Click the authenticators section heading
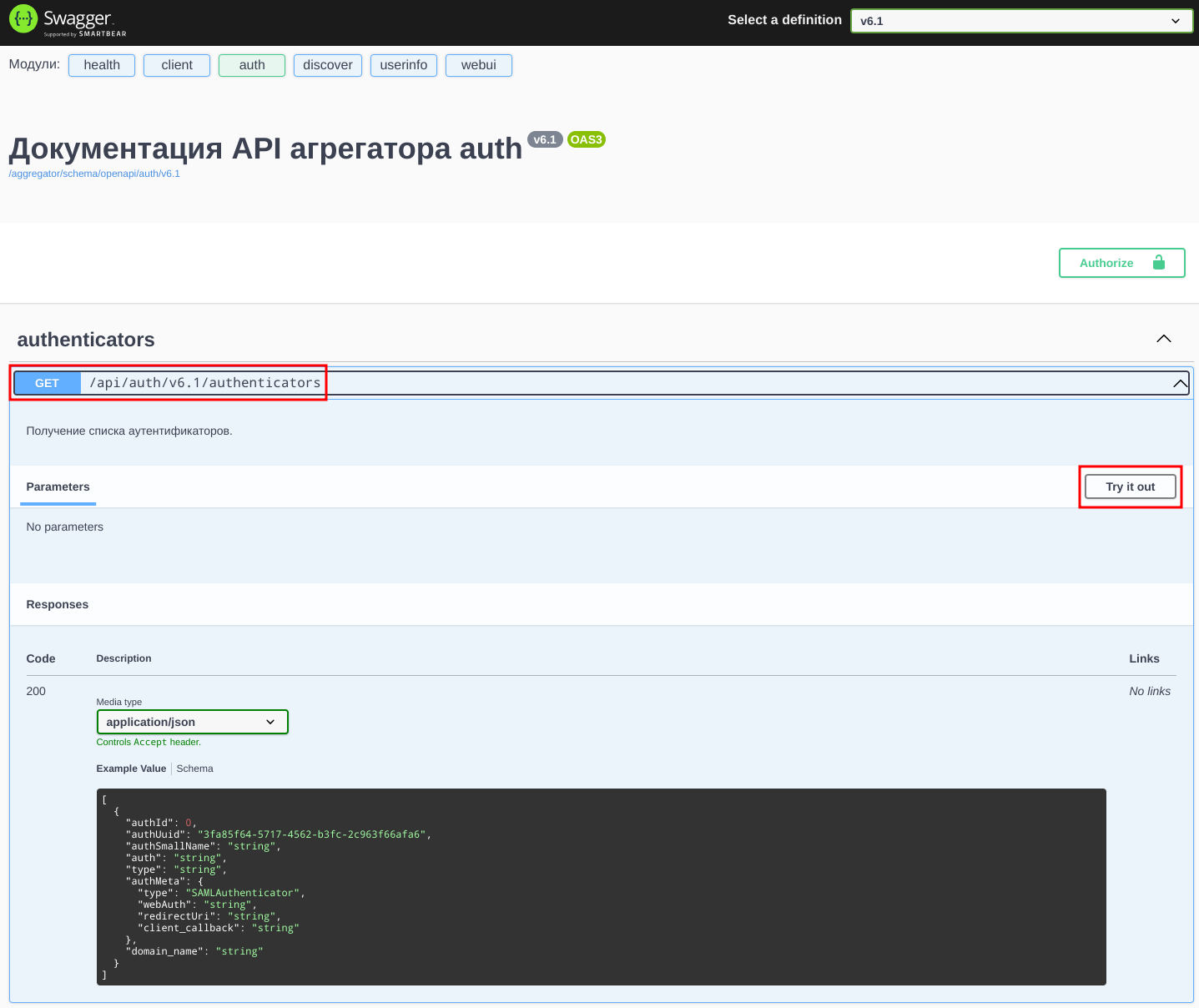The width and height of the screenshot is (1199, 1008). click(86, 340)
